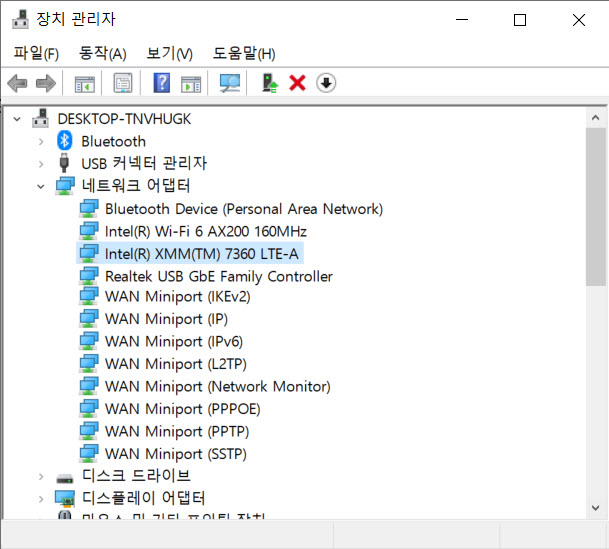This screenshot has height=549, width=609.
Task: Click the Device Manager title bar icon
Action: click(20, 19)
